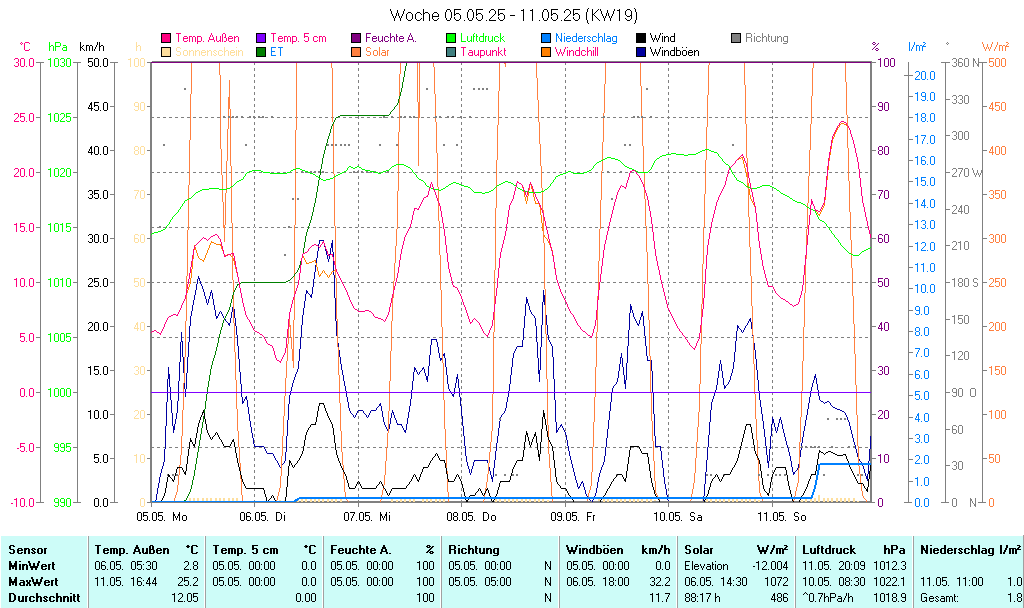Viewport: 1024px width, 608px height.
Task: Click the gray Richtung legend swatch
Action: (x=736, y=38)
